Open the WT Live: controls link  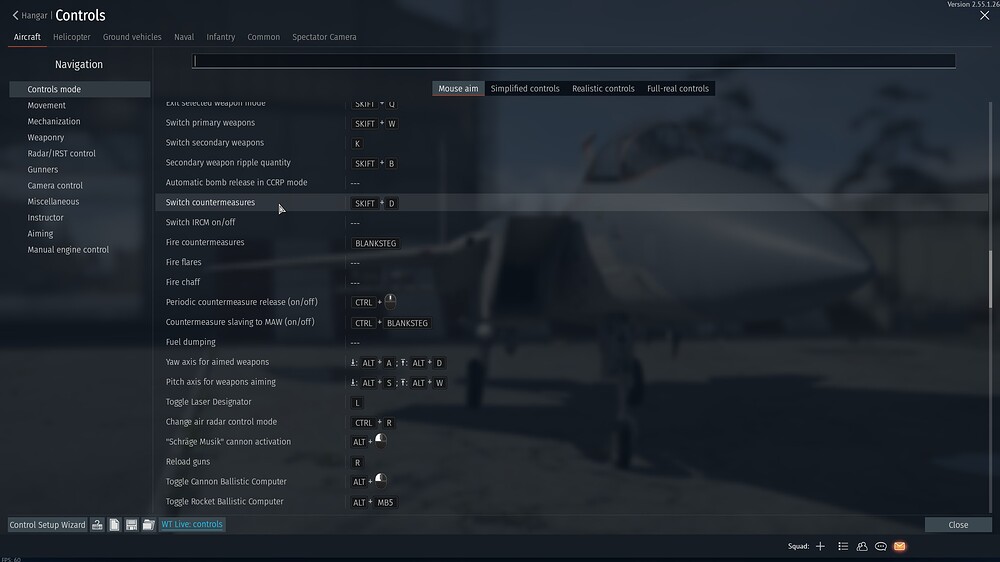[x=192, y=525]
